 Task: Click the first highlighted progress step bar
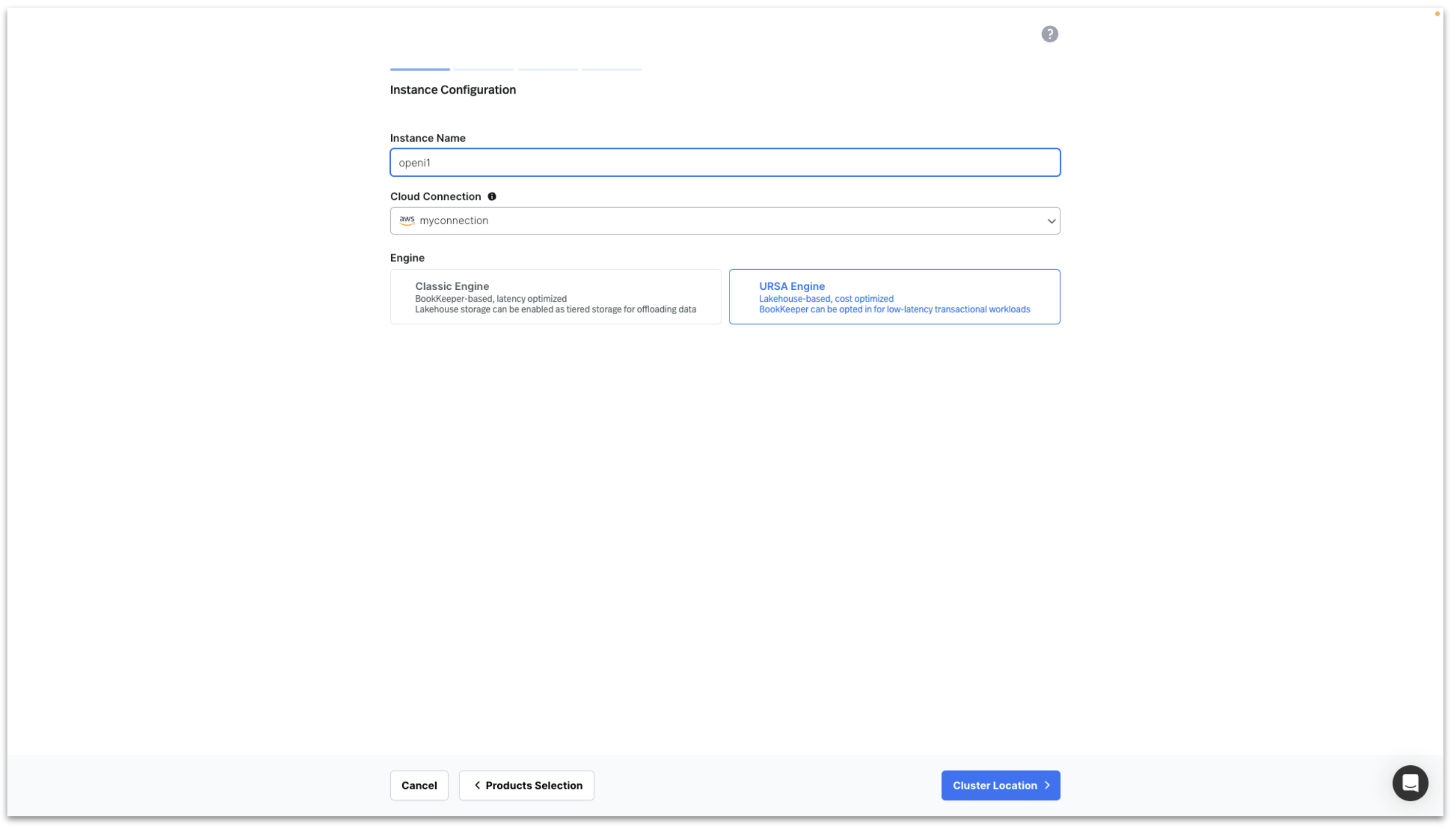pos(419,69)
